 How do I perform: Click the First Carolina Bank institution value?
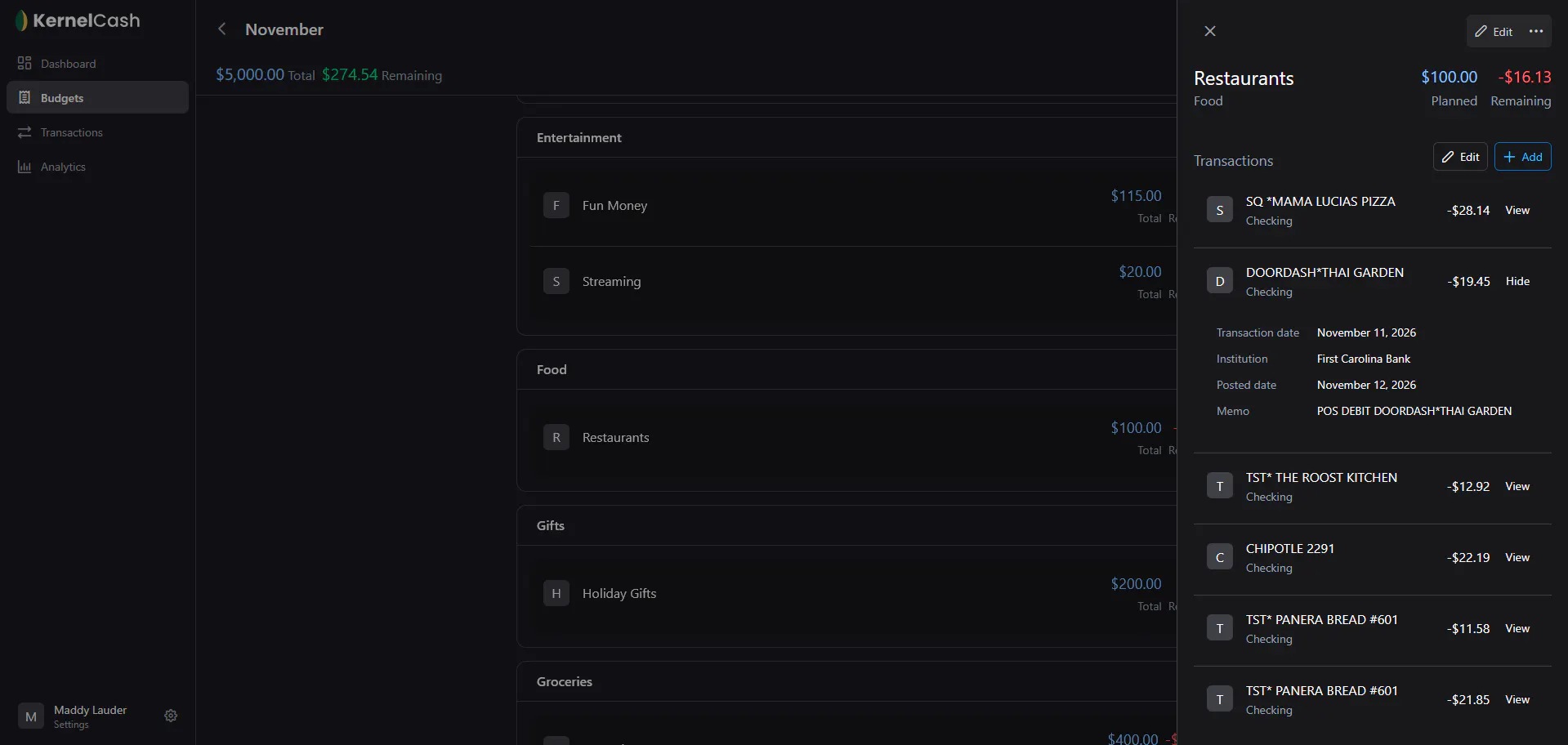[1364, 359]
